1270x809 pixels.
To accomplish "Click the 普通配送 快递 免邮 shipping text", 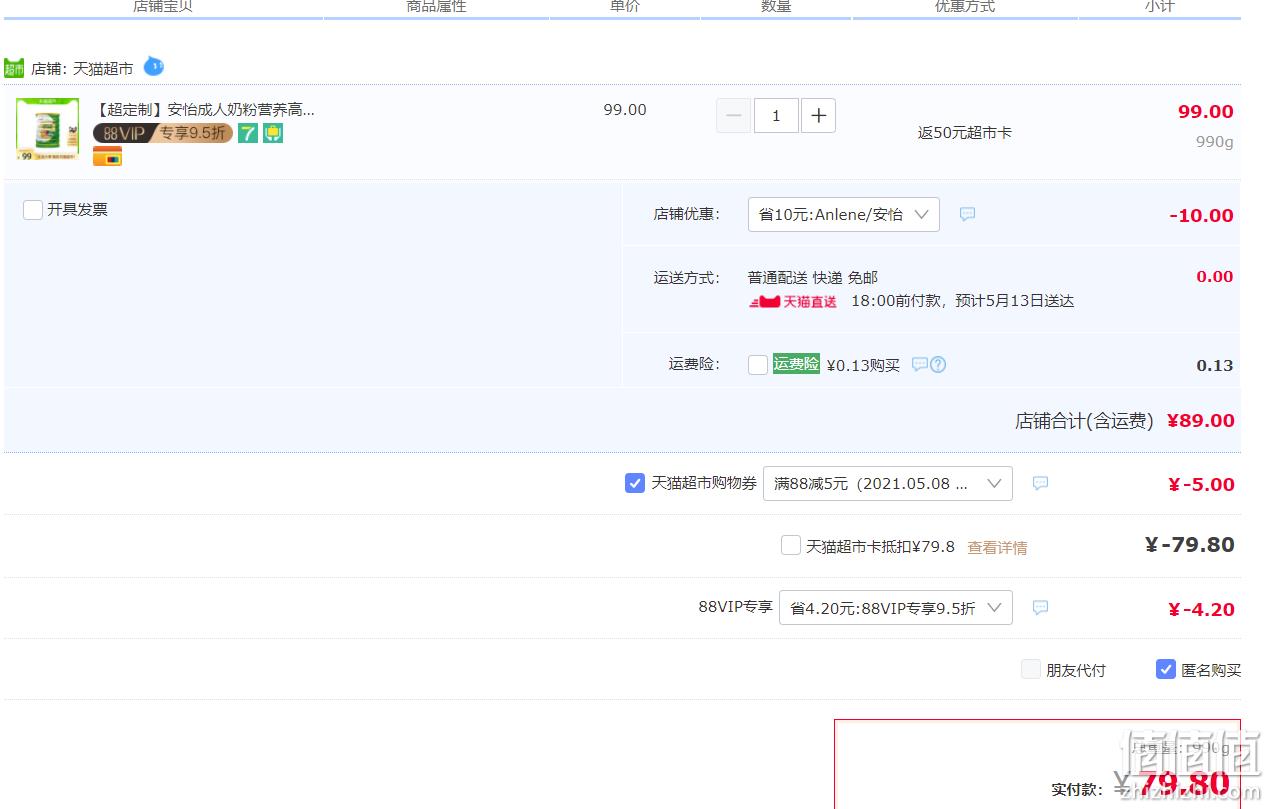I will click(813, 277).
